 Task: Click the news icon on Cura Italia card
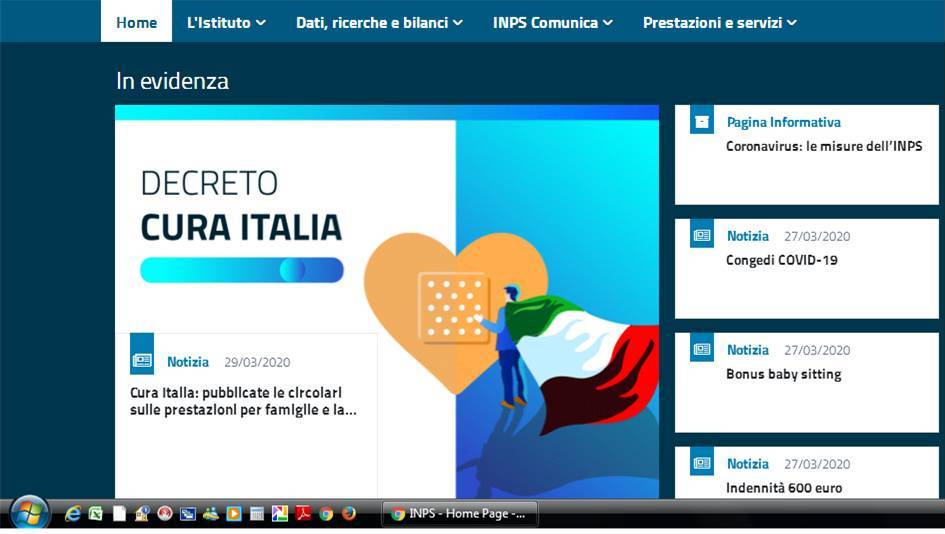click(x=142, y=361)
